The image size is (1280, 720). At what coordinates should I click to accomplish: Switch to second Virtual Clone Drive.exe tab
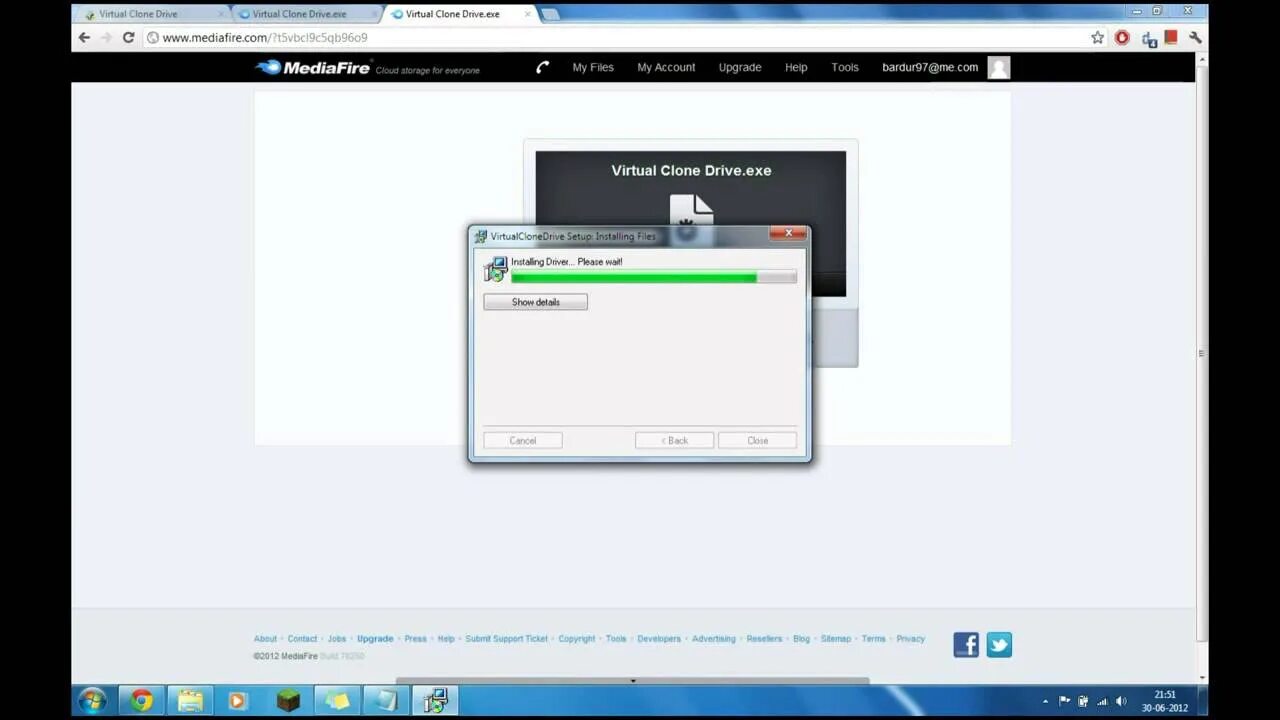tap(306, 14)
